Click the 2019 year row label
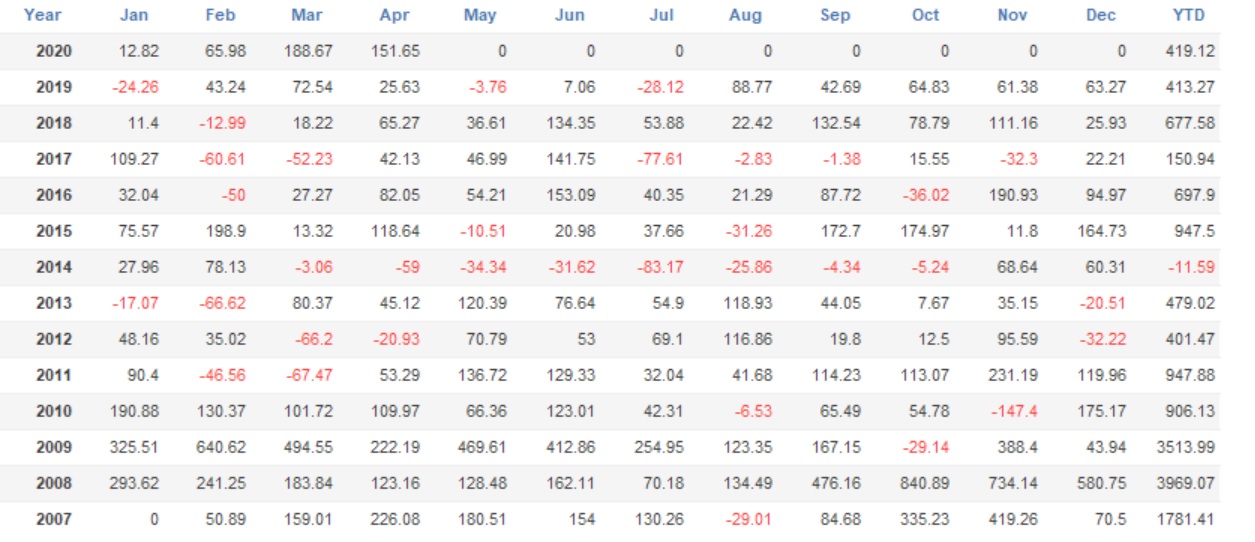The width and height of the screenshot is (1255, 542). click(x=54, y=87)
